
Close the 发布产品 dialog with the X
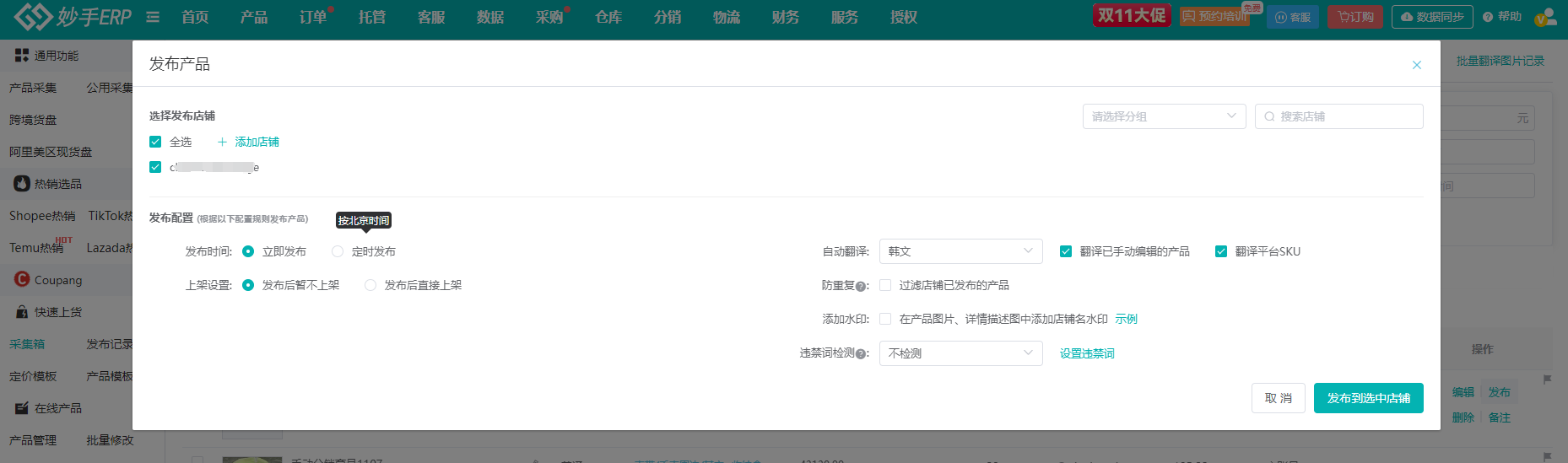coord(1417,65)
